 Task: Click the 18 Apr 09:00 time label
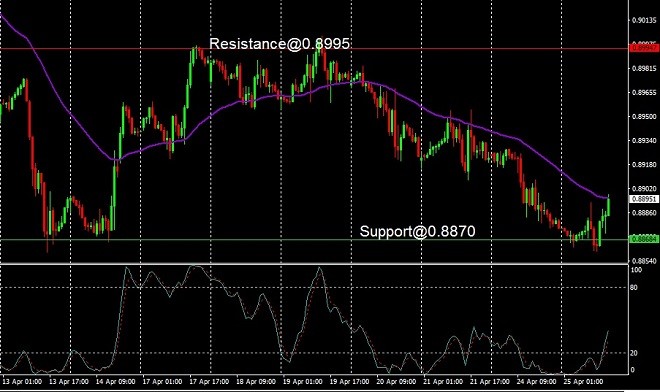pyautogui.click(x=256, y=381)
